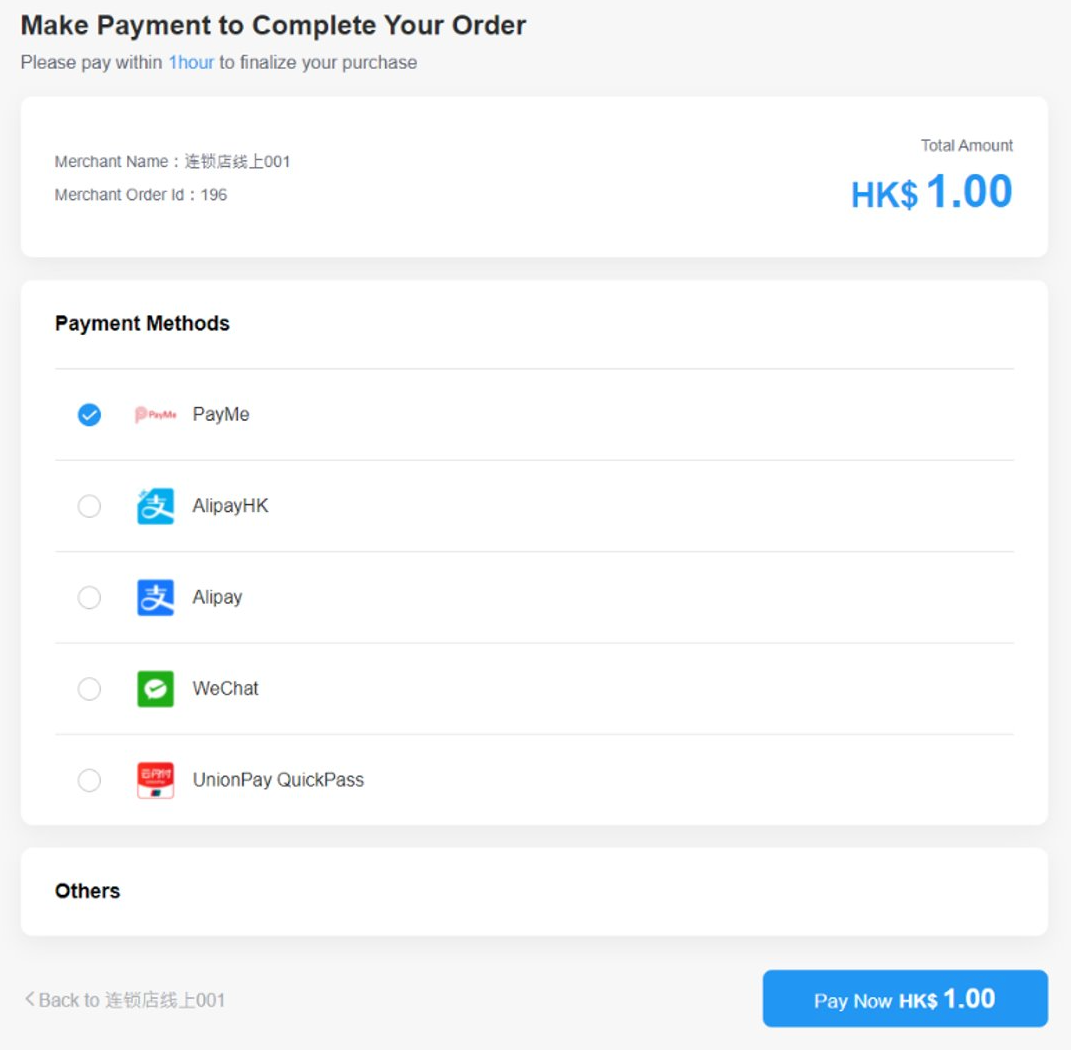Select the UnionPay QuickPass radio button
The width and height of the screenshot is (1078, 1052).
point(89,780)
